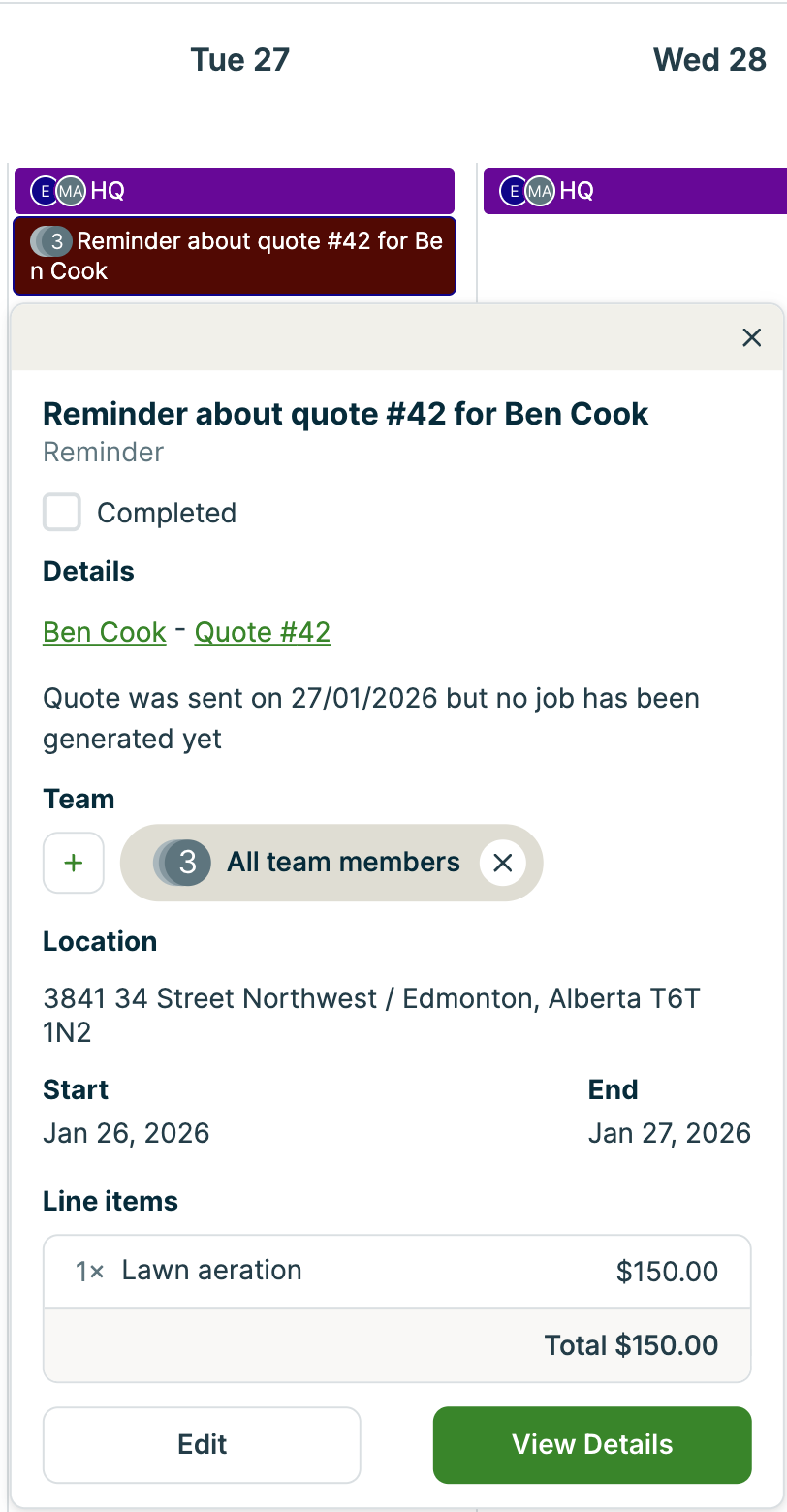Open the Ben Cook client link

104,631
